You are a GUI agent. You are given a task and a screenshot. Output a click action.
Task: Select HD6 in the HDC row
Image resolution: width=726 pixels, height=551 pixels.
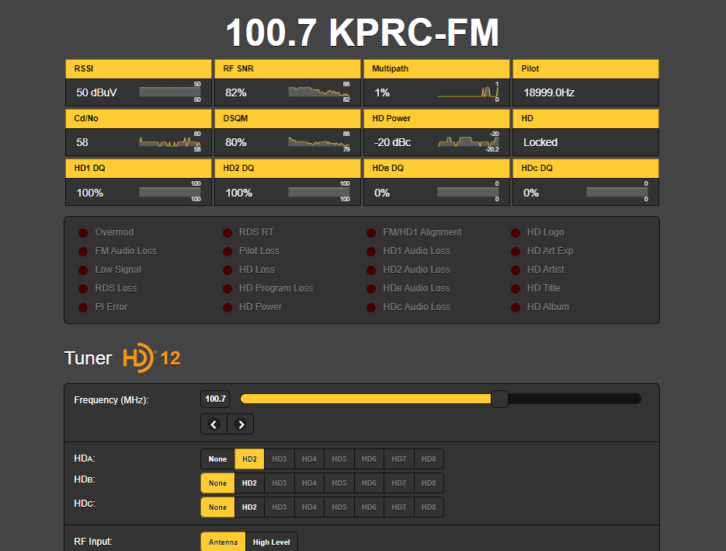click(369, 507)
